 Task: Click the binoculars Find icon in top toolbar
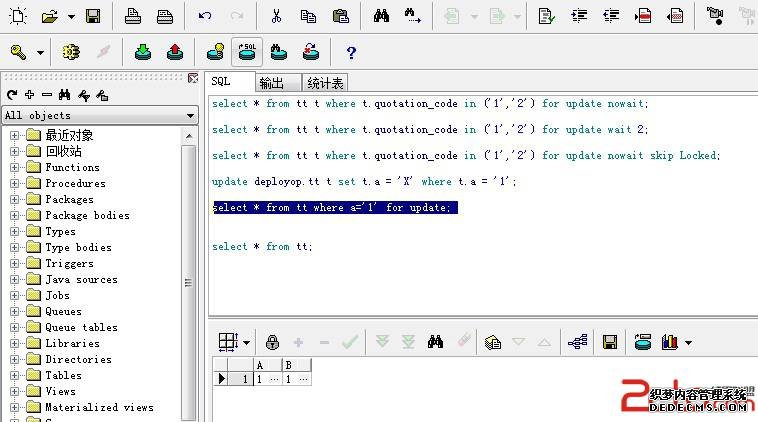pos(381,16)
